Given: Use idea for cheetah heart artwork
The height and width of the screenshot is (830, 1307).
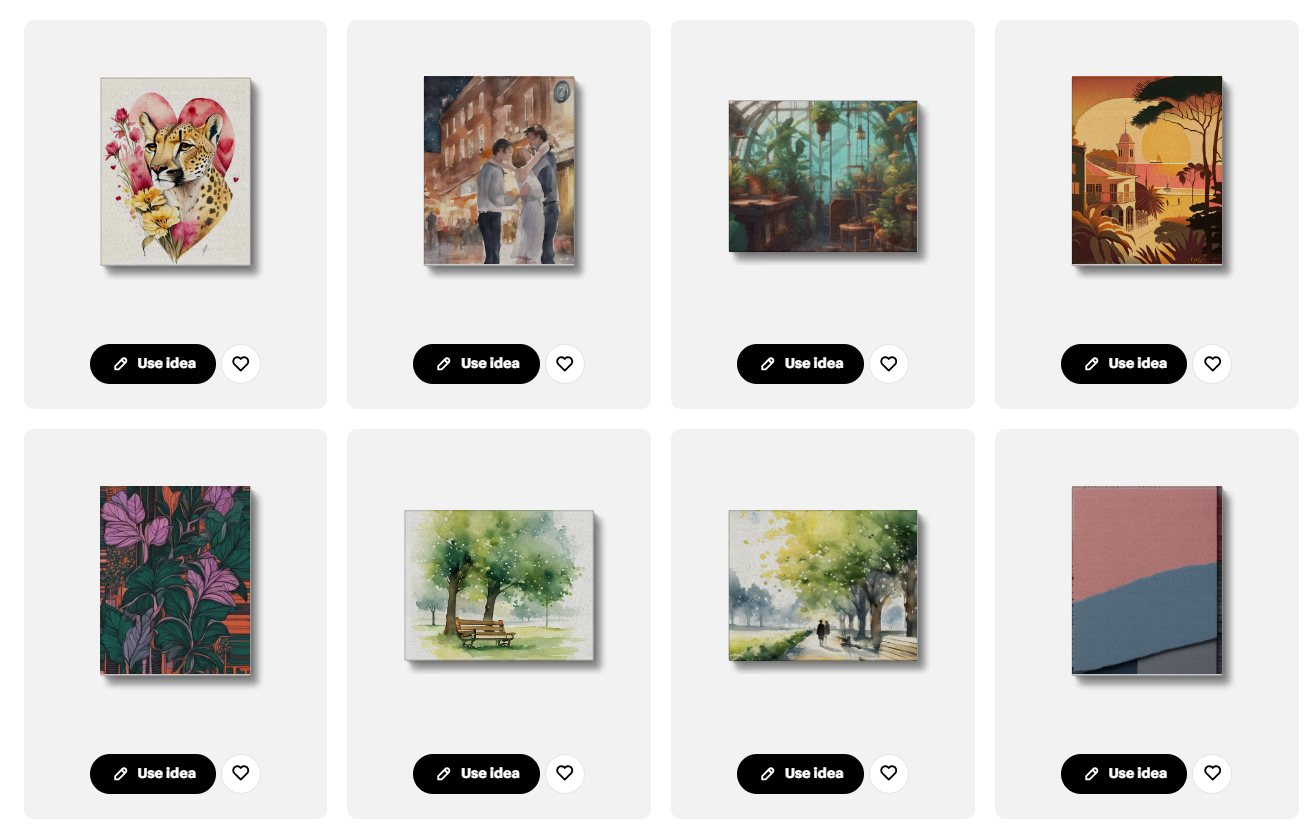Looking at the screenshot, I should tap(153, 364).
